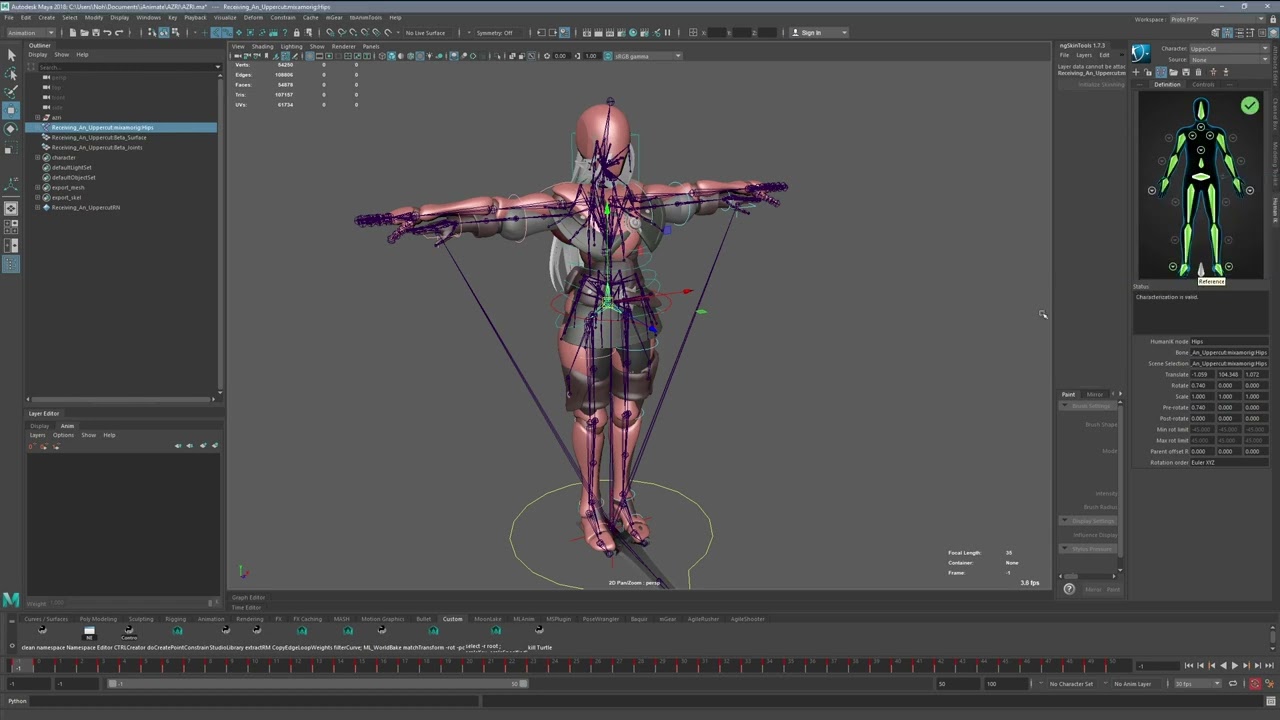Switch to the HumanIK Controls tab
Screen dimensions: 1280x720
click(1203, 84)
